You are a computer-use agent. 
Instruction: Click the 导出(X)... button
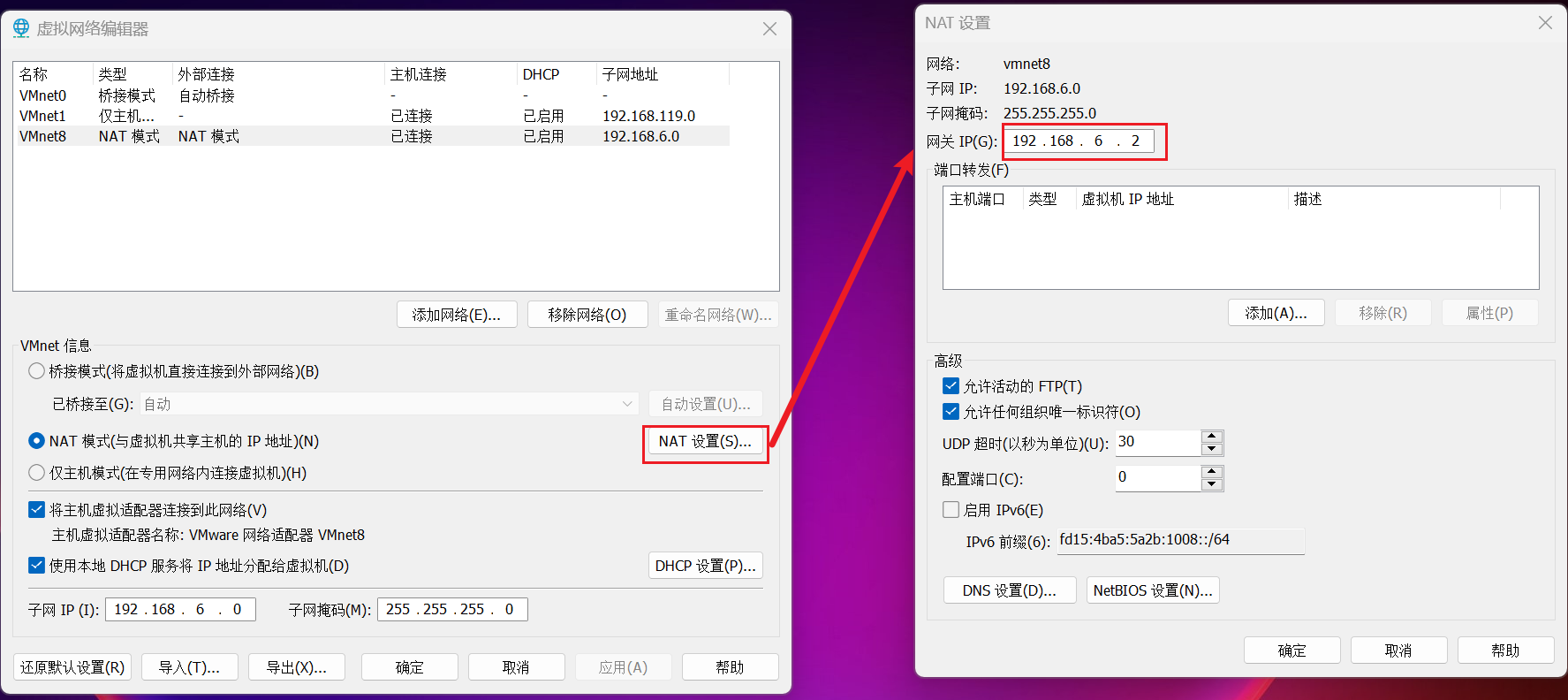(297, 667)
